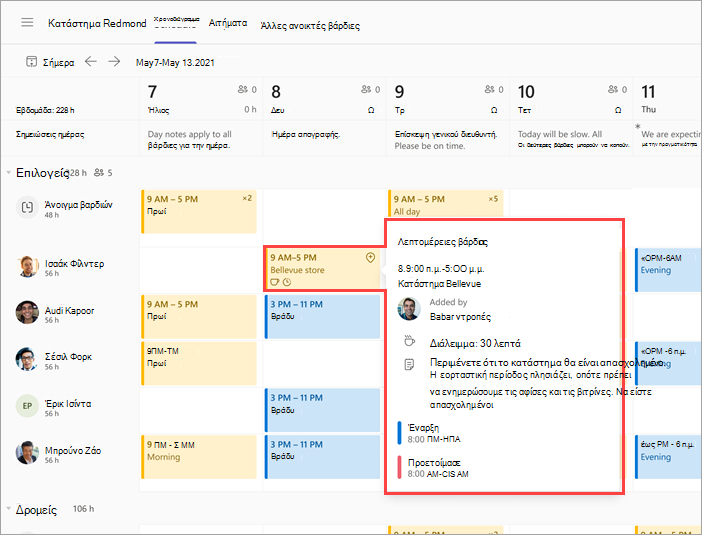The image size is (702, 535).
Task: Click location pin icon on Bellevue shift
Action: click(370, 257)
